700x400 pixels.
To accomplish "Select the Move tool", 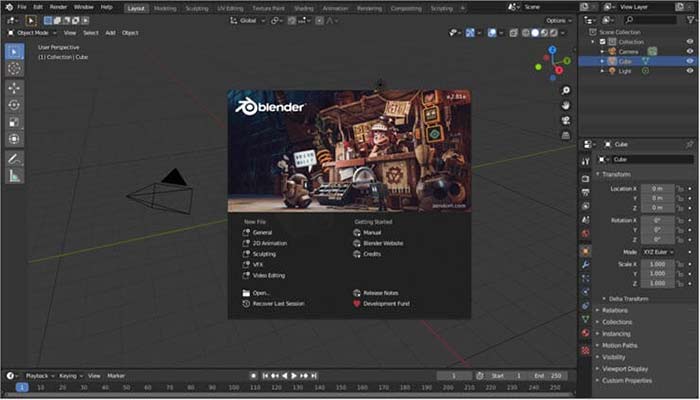I will point(14,87).
